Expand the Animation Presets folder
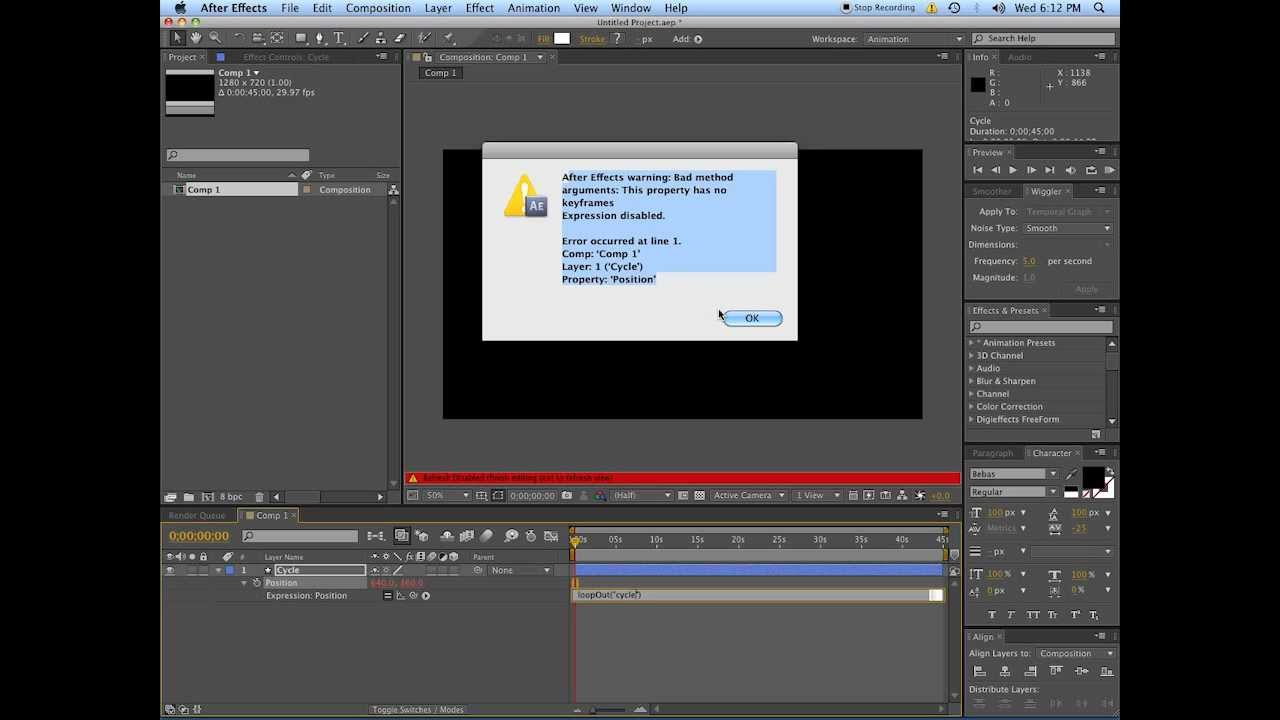The width and height of the screenshot is (1280, 720). pyautogui.click(x=971, y=343)
